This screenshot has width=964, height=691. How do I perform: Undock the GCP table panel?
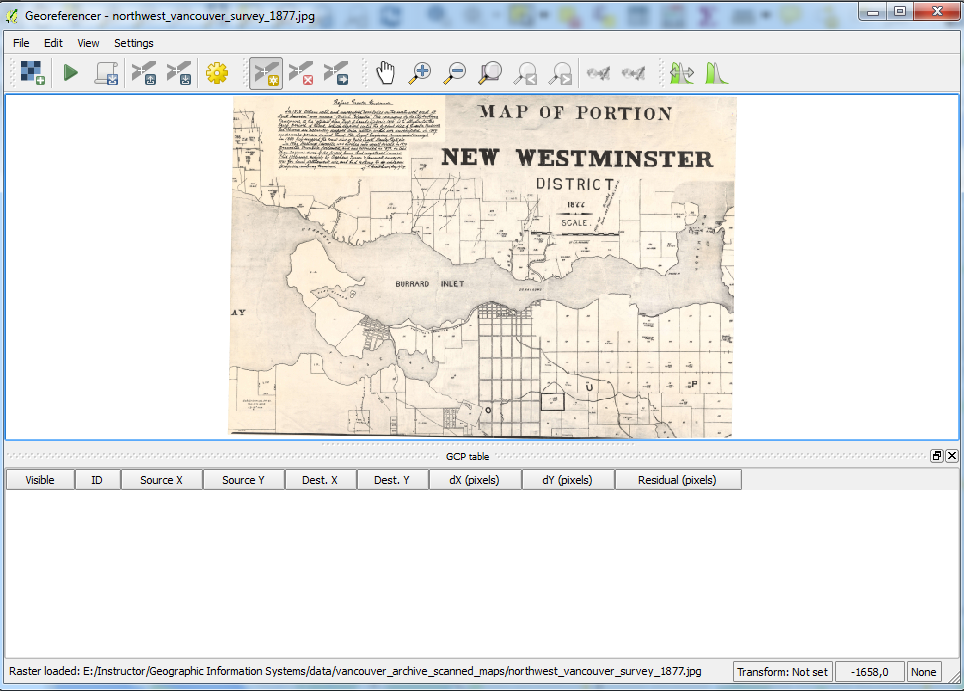(937, 456)
